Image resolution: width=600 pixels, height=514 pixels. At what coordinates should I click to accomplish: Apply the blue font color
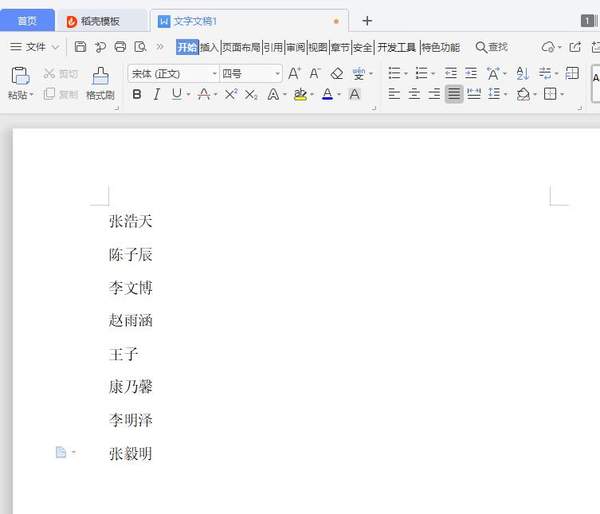tap(328, 94)
